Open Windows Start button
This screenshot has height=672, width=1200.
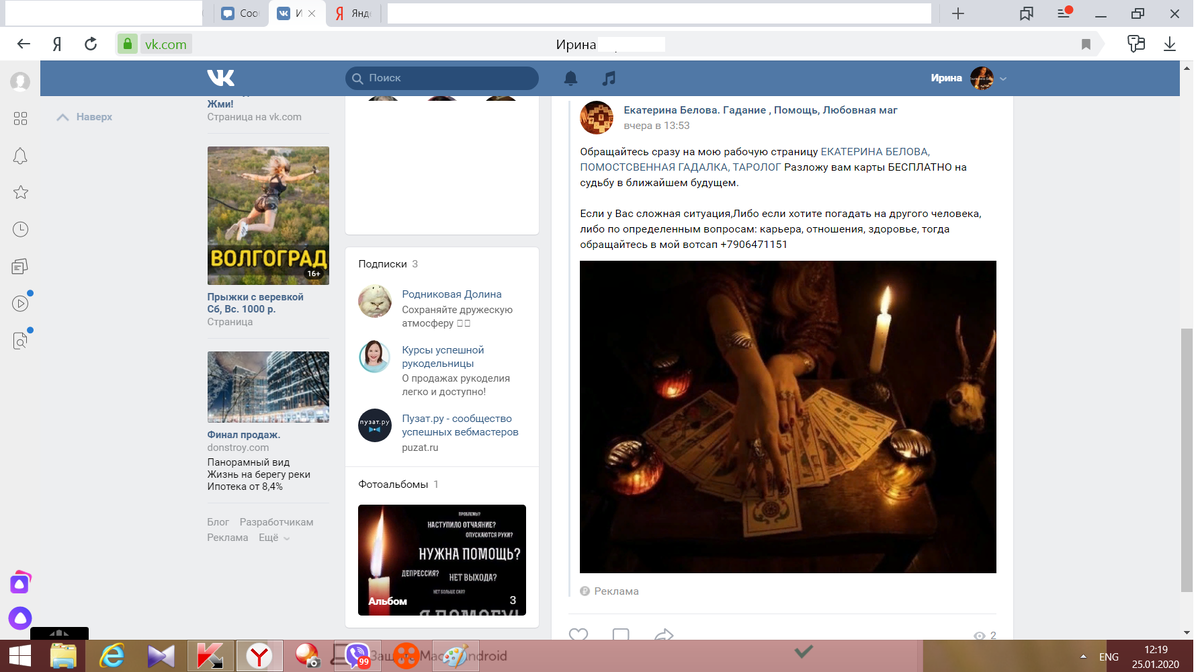[20, 656]
